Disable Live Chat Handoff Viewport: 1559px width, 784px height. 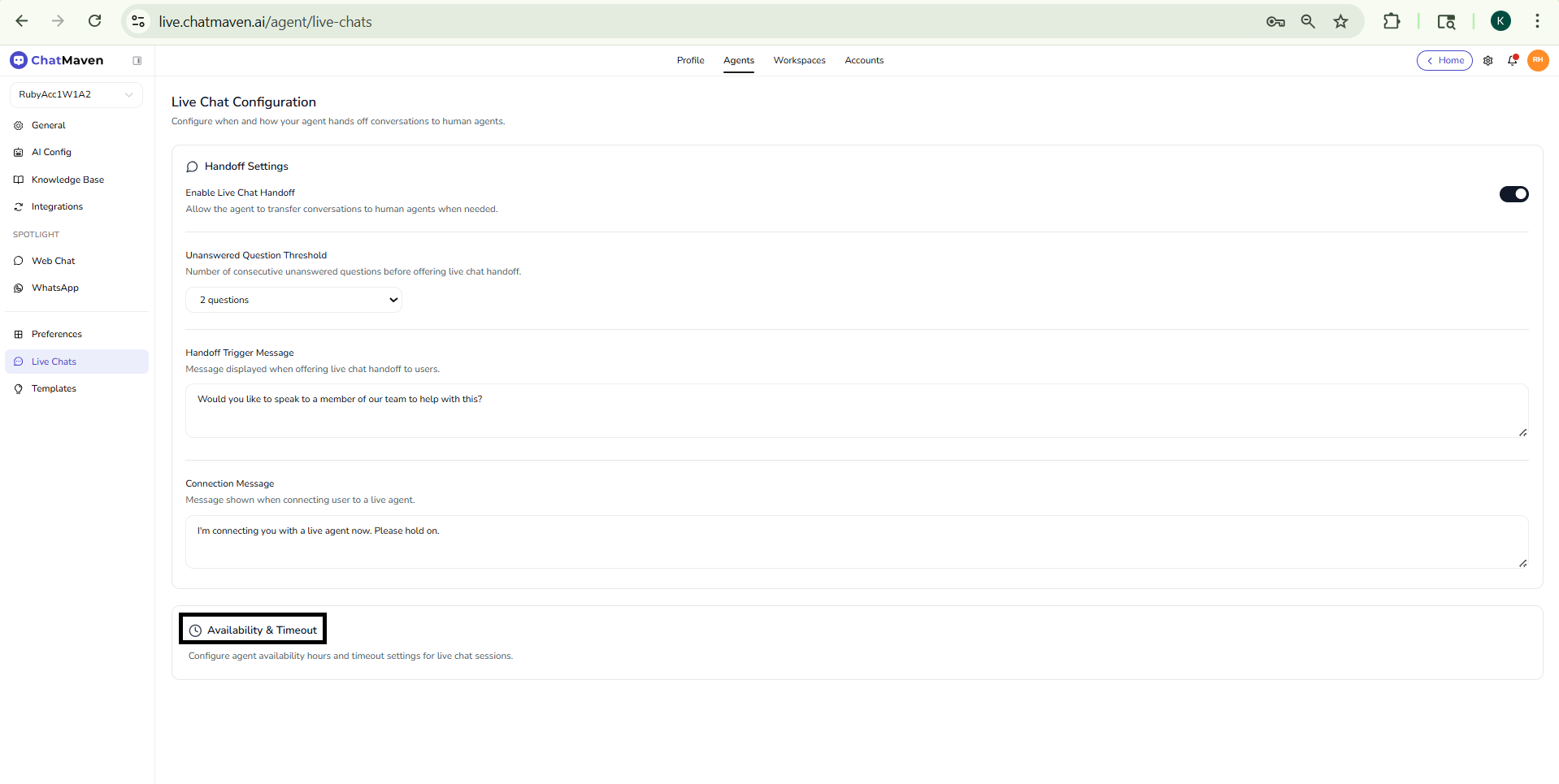1513,194
